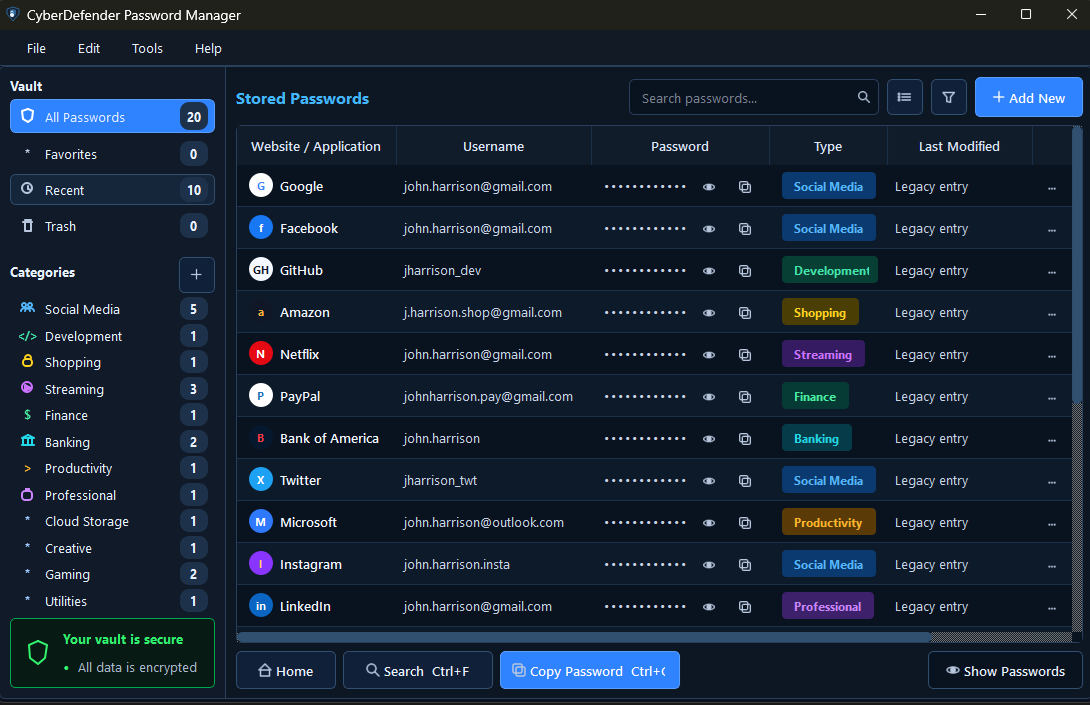The width and height of the screenshot is (1090, 705).
Task: Copy the Twitter password with copy icon
Action: [745, 480]
